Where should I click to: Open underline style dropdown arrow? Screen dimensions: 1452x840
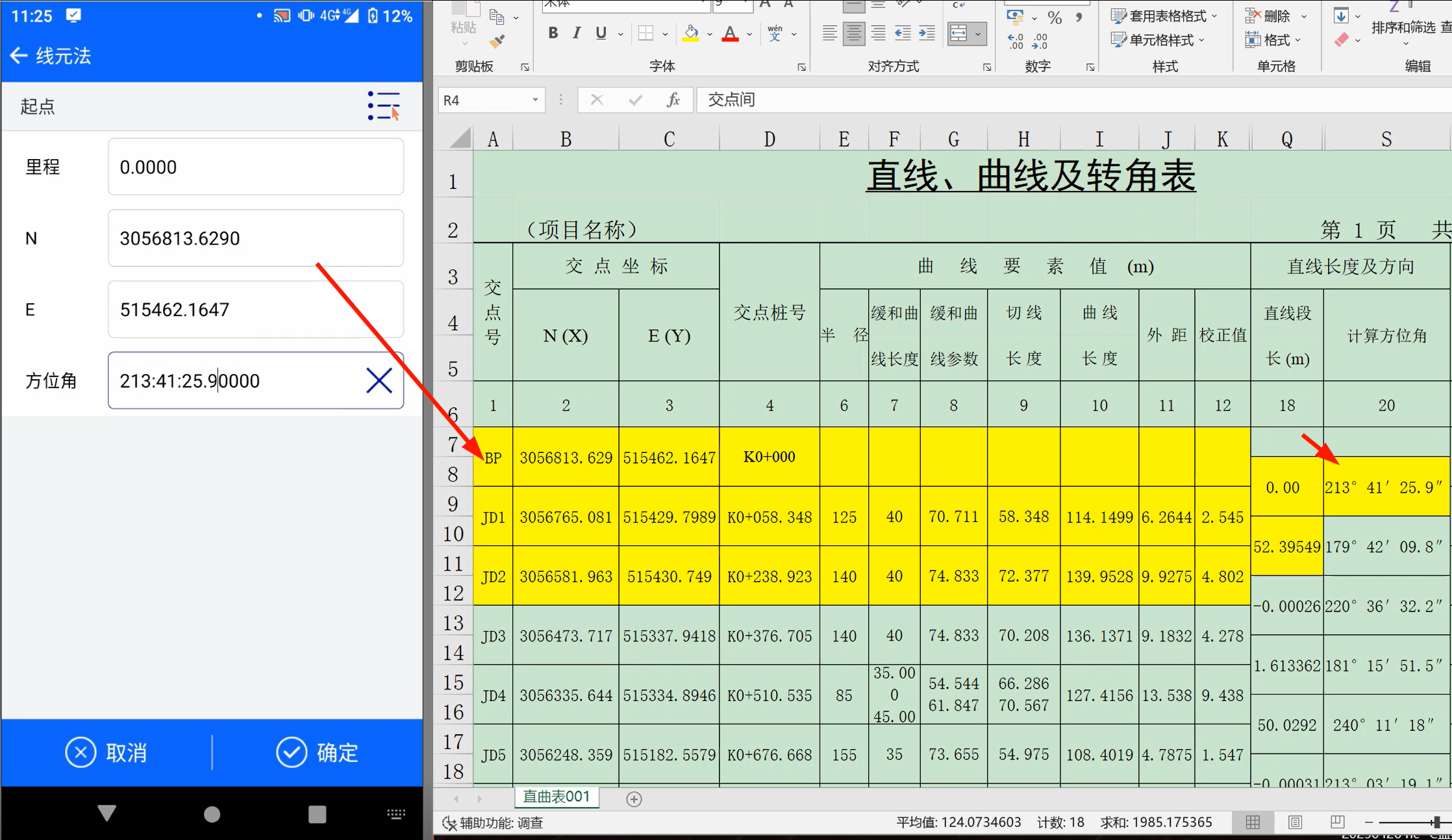pos(621,34)
